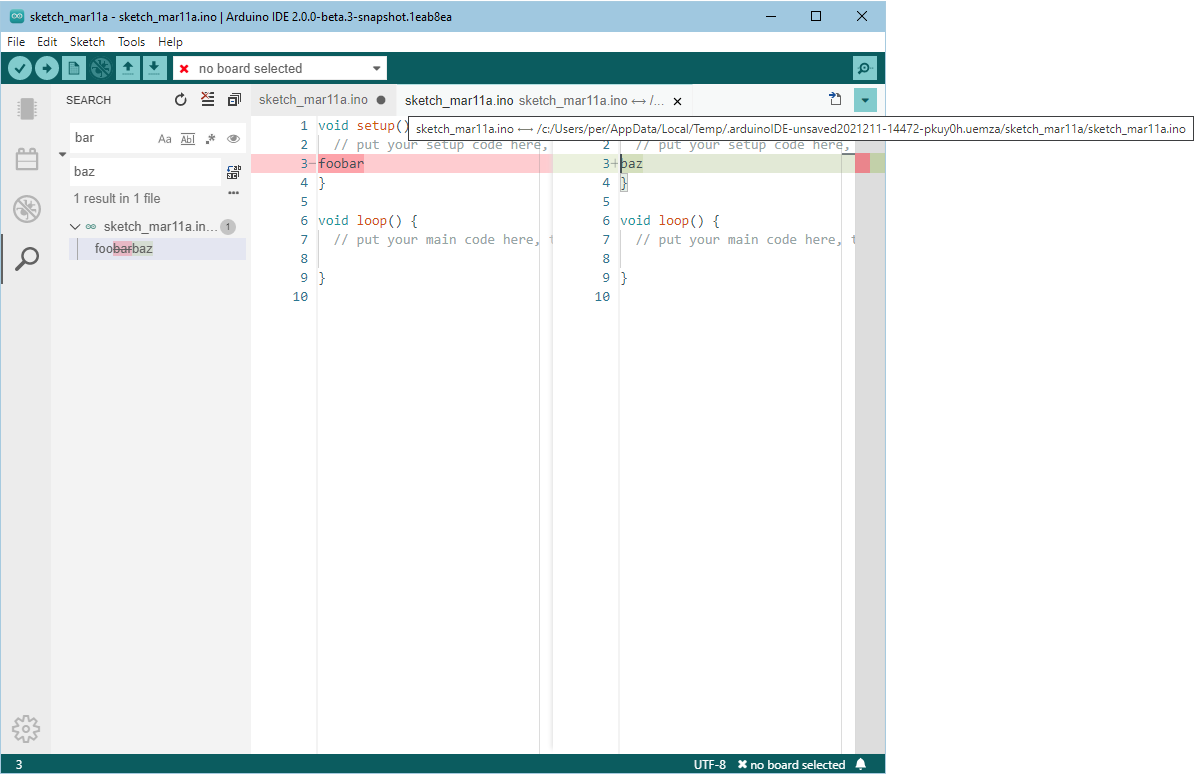Open the Edit menu

coord(47,42)
